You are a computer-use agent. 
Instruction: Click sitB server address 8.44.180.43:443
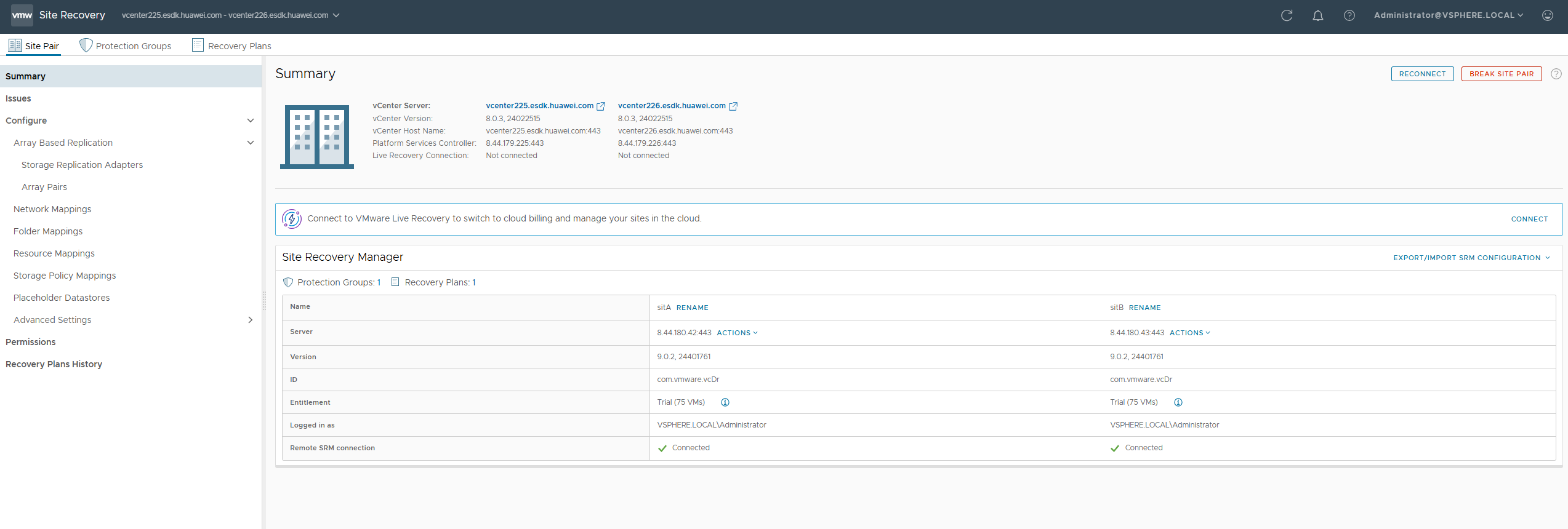(x=1137, y=333)
